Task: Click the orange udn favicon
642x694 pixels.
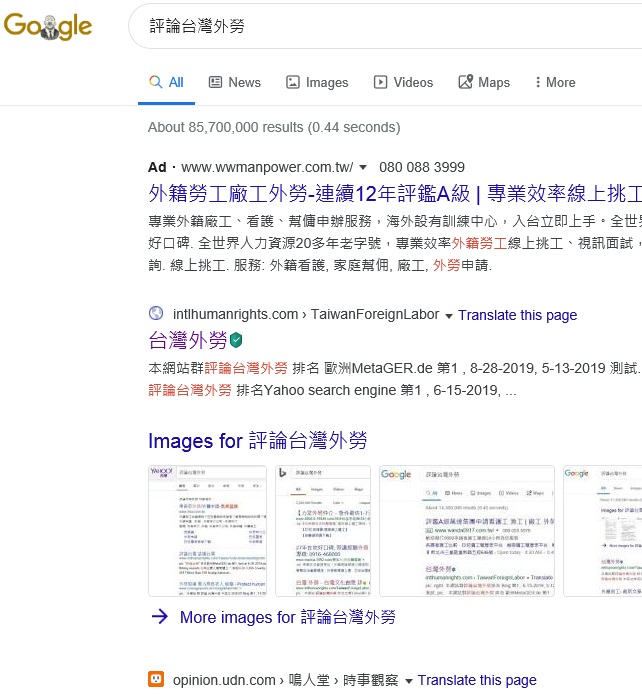Action: point(156,679)
